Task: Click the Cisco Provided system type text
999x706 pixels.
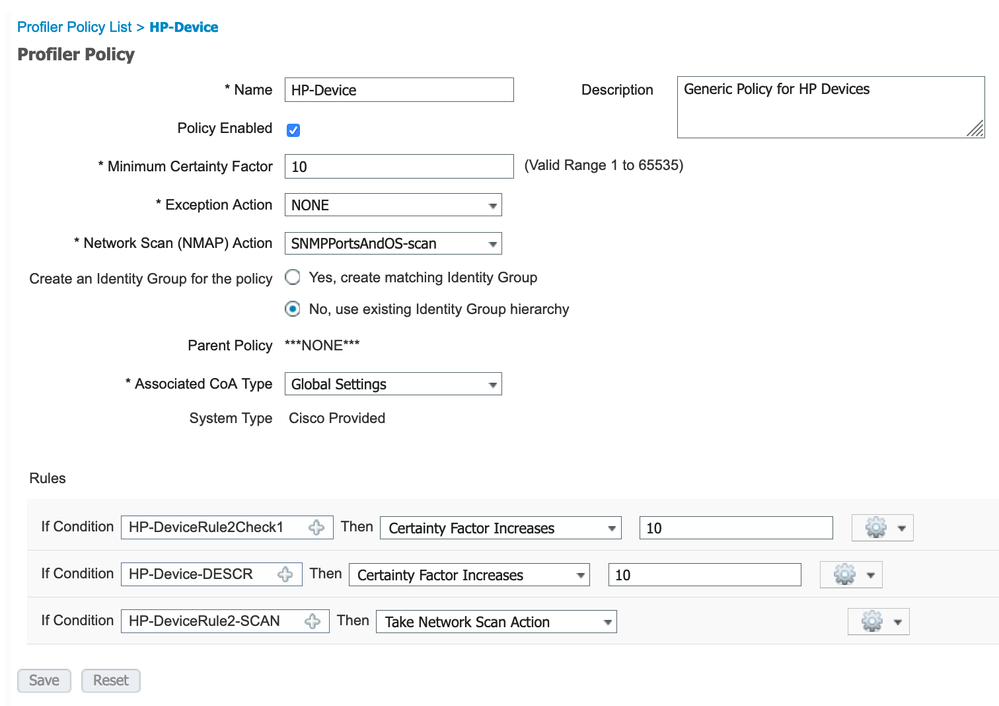Action: (337, 418)
